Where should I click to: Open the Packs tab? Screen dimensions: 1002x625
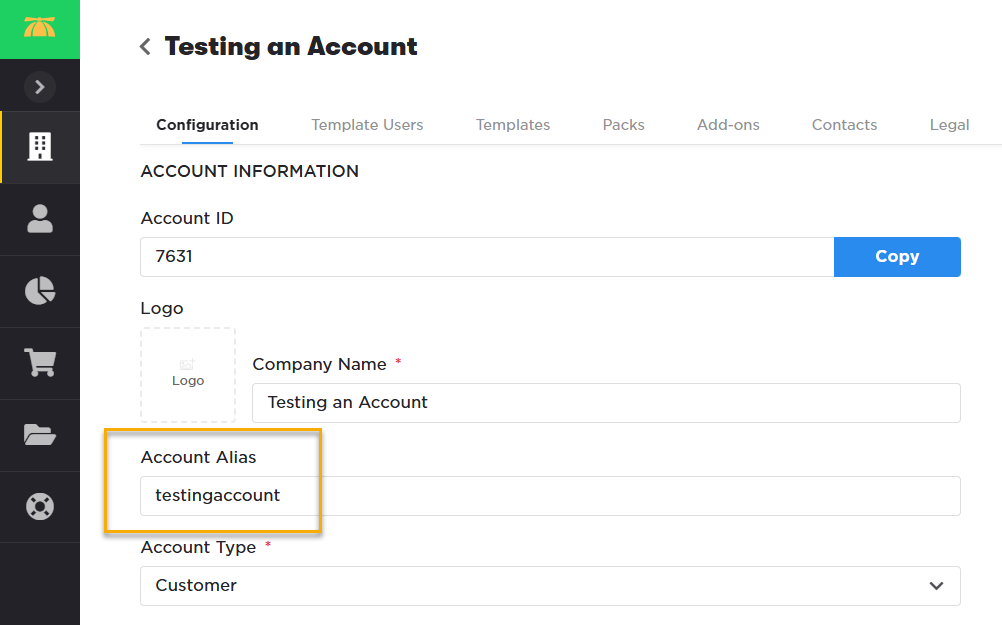point(623,125)
